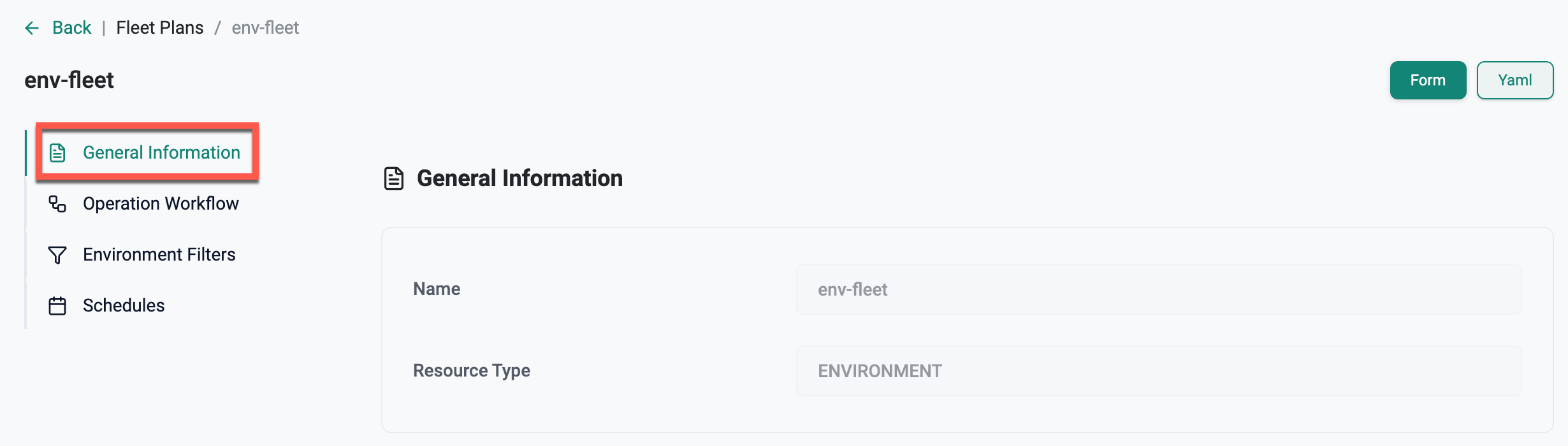1568x446 pixels.
Task: Go to the Environment Filters section
Action: [159, 255]
